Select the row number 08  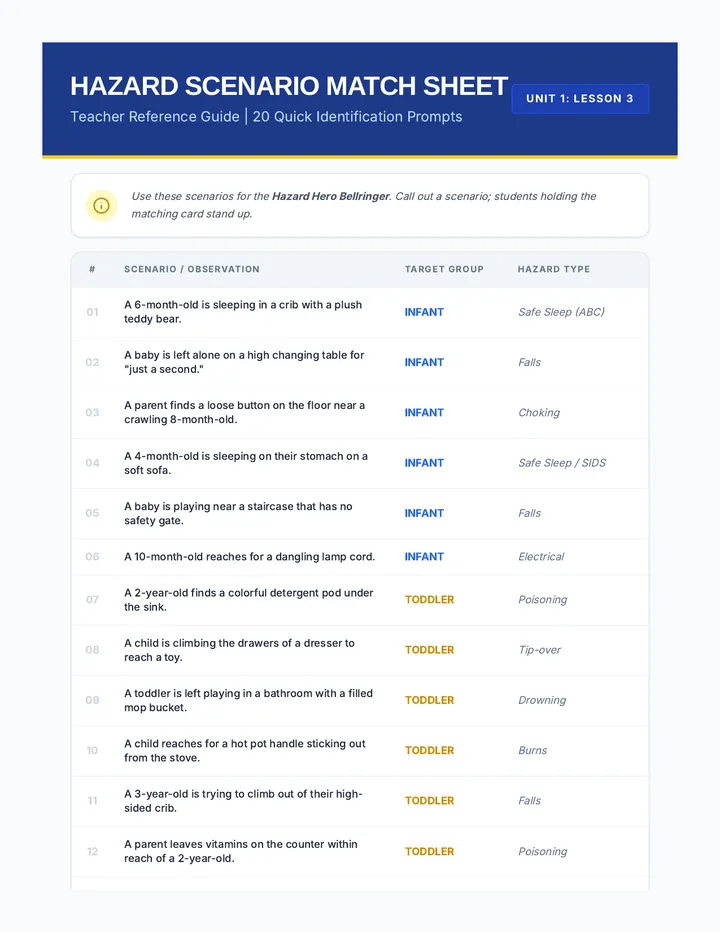(x=92, y=650)
